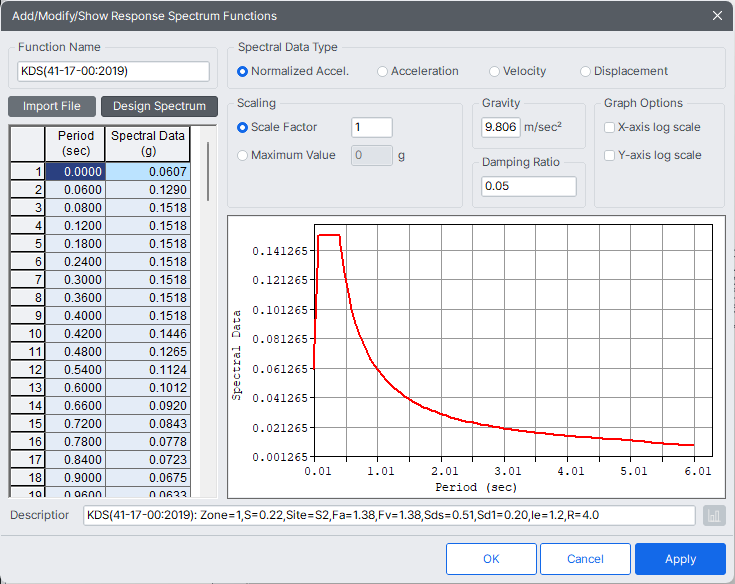Click the Function Name input field
This screenshot has height=584, width=735.
(113, 71)
